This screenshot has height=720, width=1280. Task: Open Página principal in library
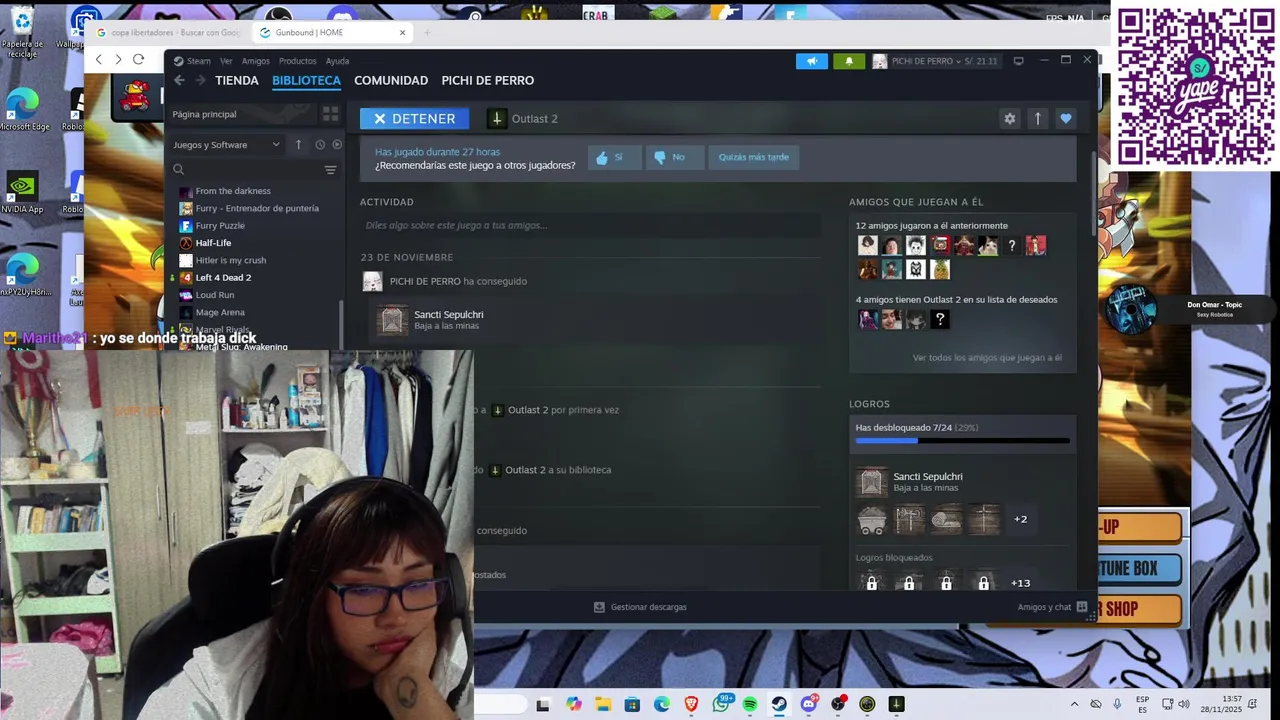(242, 114)
